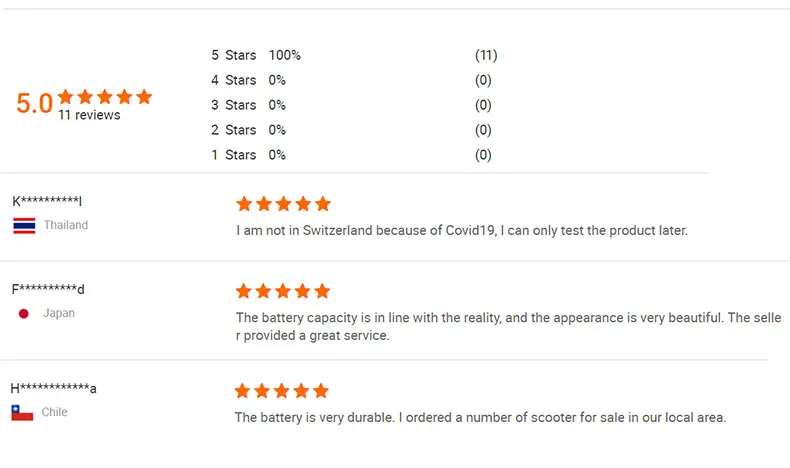Click the five stars on Japan review
The height and width of the screenshot is (468, 790).
283,291
